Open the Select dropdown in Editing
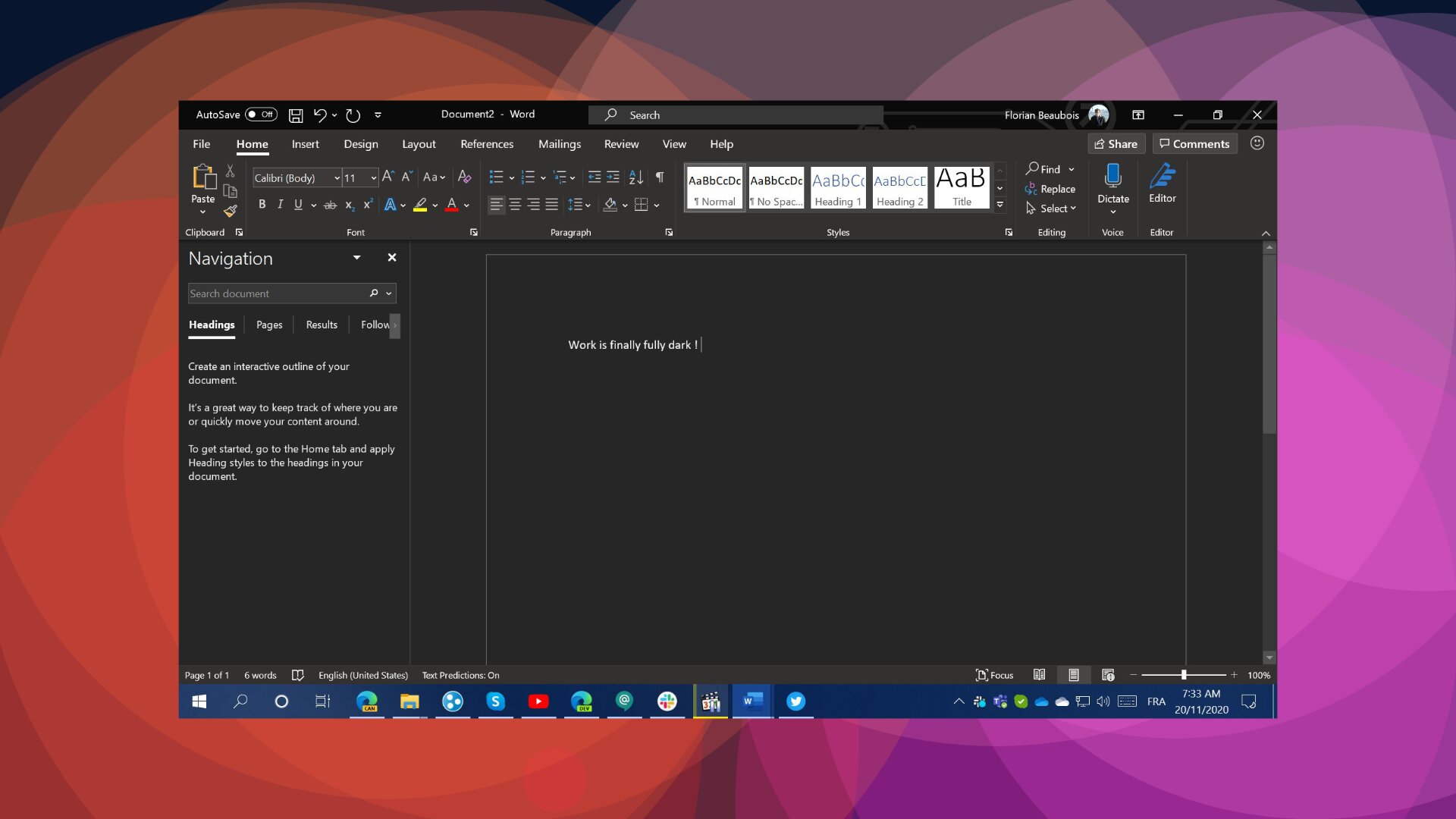 coord(1051,209)
